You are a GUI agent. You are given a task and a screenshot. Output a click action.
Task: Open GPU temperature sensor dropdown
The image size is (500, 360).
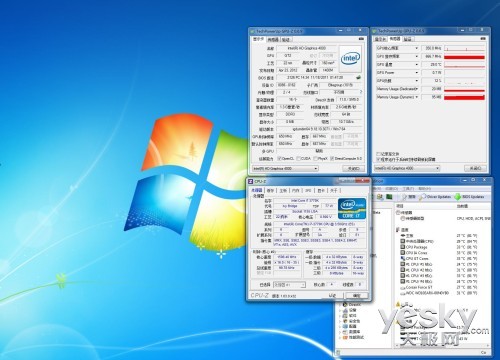tap(417, 64)
